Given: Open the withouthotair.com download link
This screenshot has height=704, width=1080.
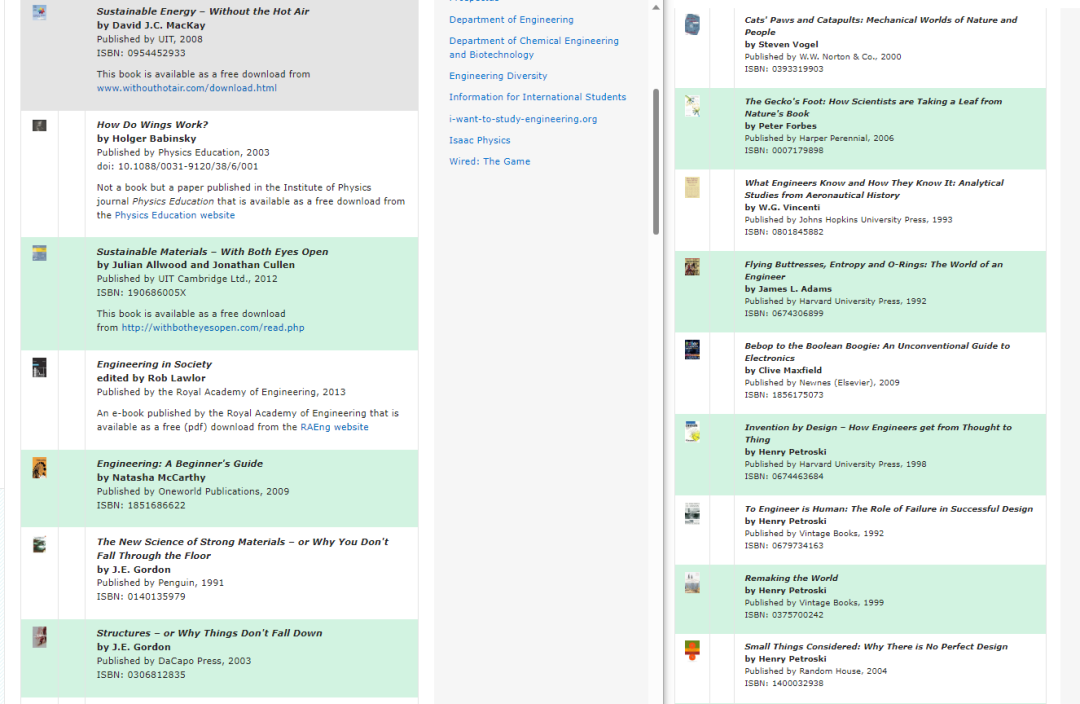Looking at the screenshot, I should [187, 88].
